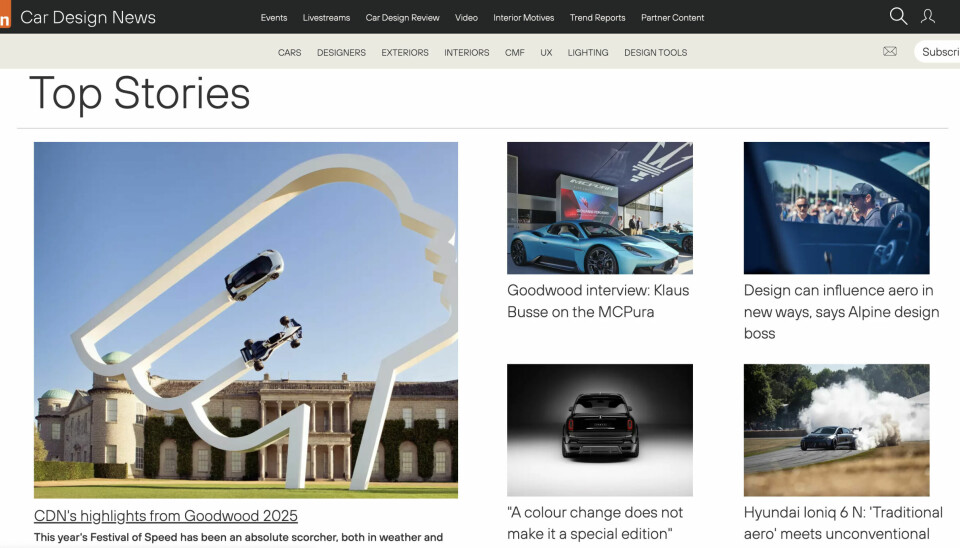Viewport: 960px width, 548px height.
Task: Read Design can influence aero article
Action: point(841,312)
